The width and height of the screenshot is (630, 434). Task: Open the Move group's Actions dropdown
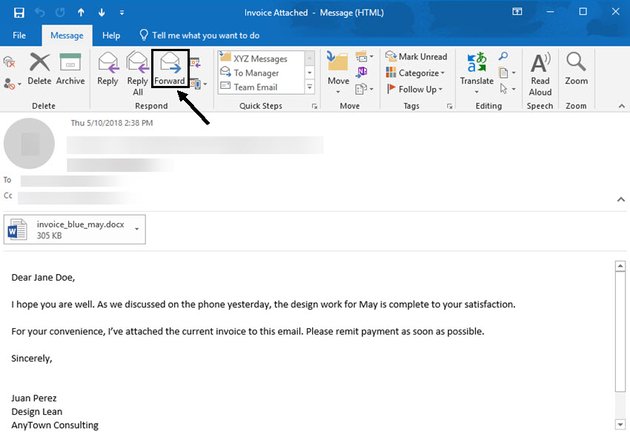tap(364, 88)
